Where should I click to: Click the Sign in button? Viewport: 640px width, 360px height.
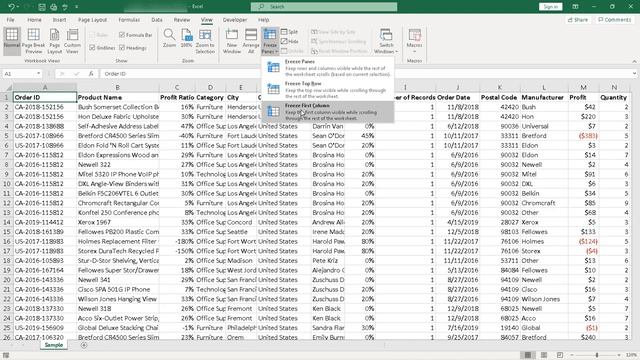tap(550, 7)
